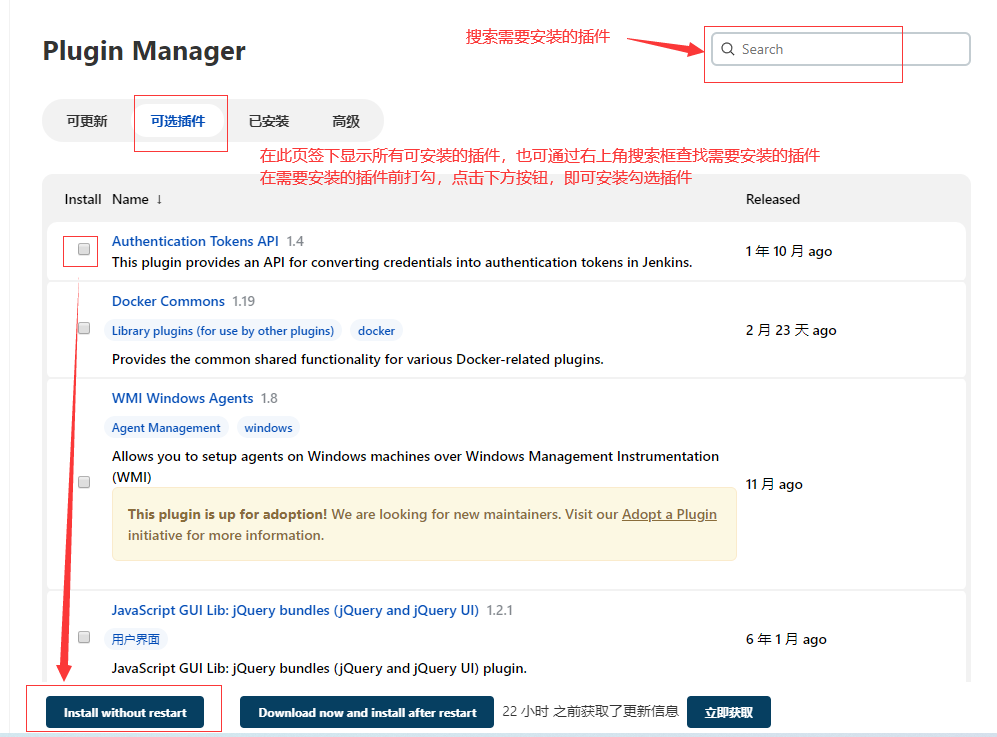Click the version 1.19 label

(x=244, y=301)
